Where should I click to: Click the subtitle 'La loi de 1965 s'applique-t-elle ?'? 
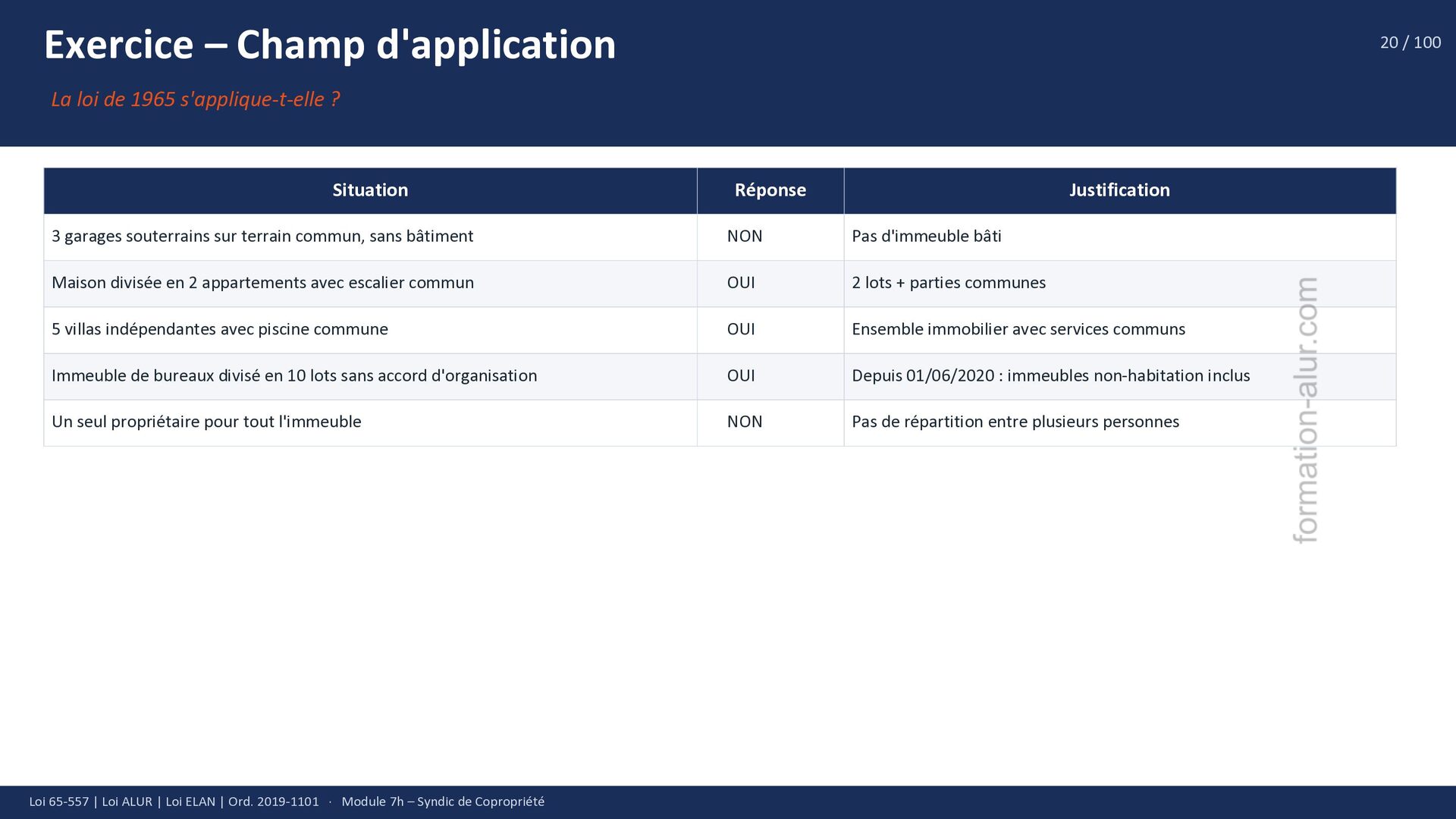pyautogui.click(x=195, y=99)
